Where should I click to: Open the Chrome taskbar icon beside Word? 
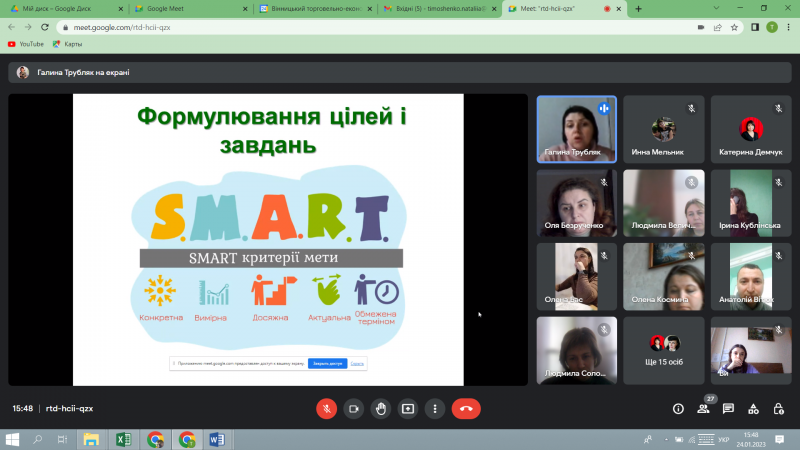pyautogui.click(x=187, y=439)
